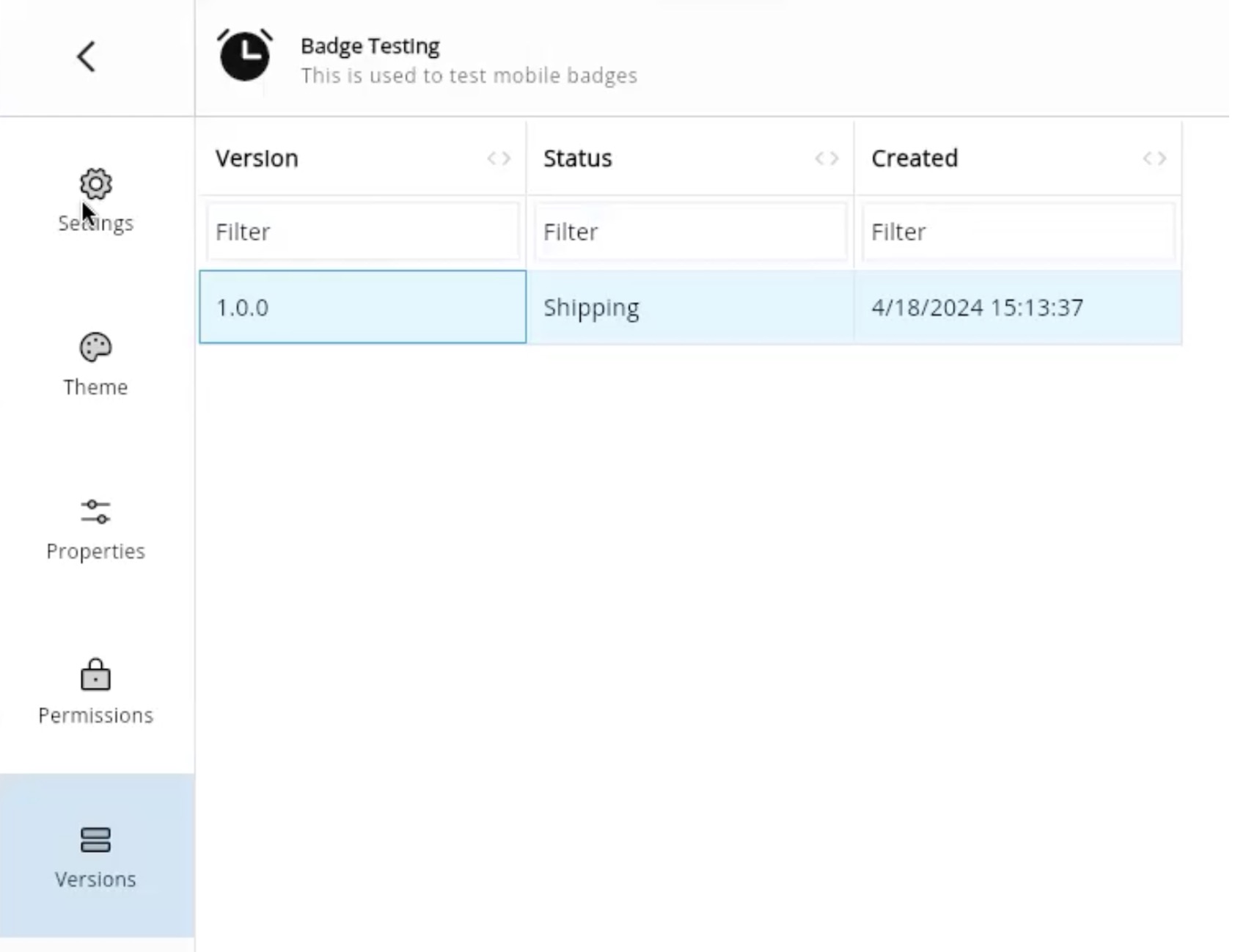Select the Versions stack icon
Image resolution: width=1235 pixels, height=952 pixels.
(95, 840)
